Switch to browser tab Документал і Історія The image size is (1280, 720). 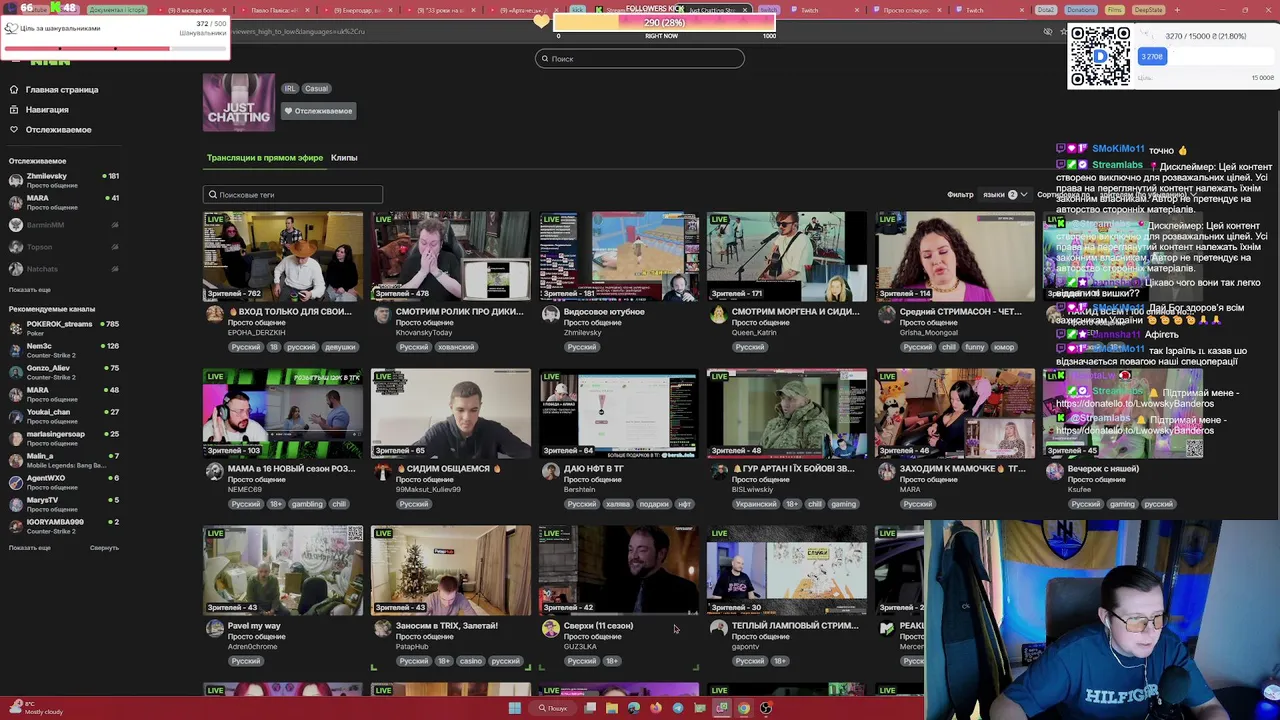click(118, 10)
